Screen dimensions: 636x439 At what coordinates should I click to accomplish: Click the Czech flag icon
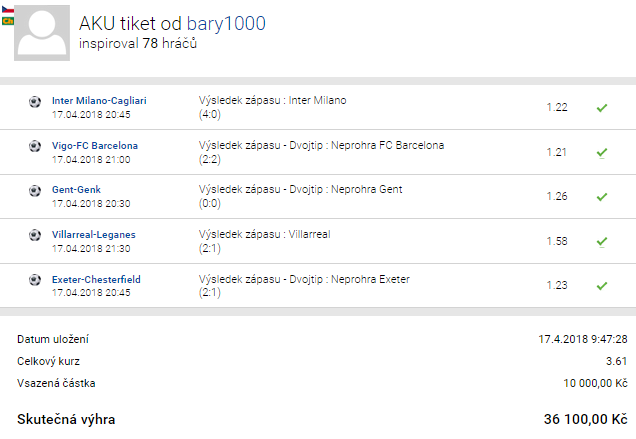pos(8,8)
